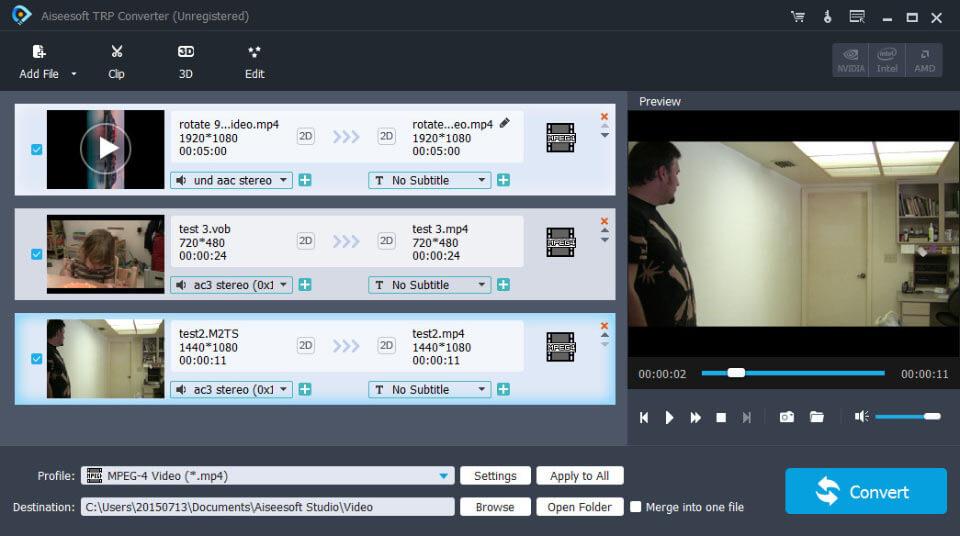Toggle output 2D mode for test2.mp4
The height and width of the screenshot is (536, 960).
(386, 345)
